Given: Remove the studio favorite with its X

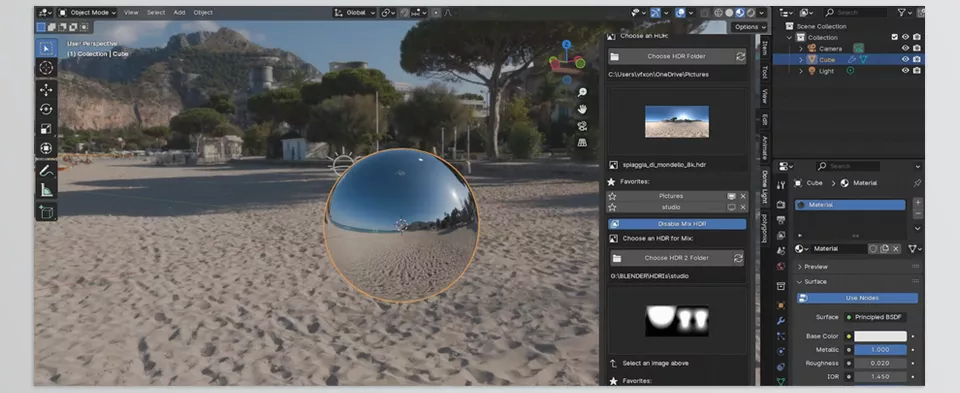Looking at the screenshot, I should (743, 208).
